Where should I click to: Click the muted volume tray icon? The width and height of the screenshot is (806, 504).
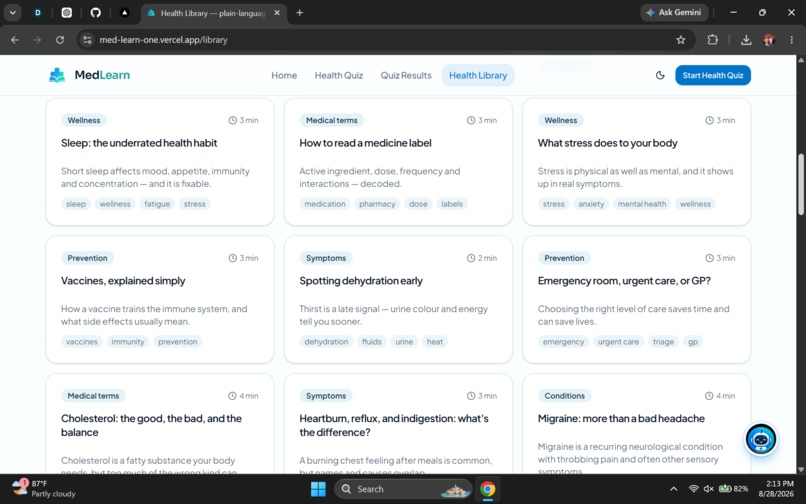[709, 489]
